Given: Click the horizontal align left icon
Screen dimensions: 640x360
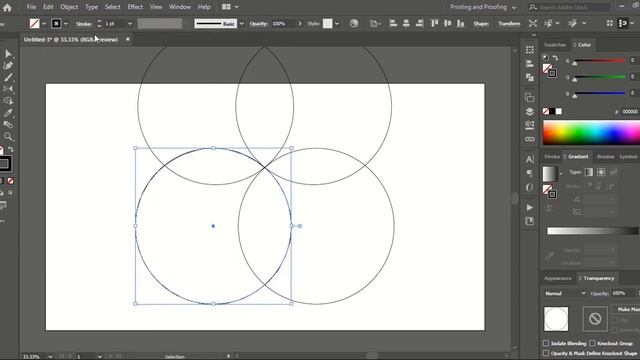Looking at the screenshot, I should [393, 23].
